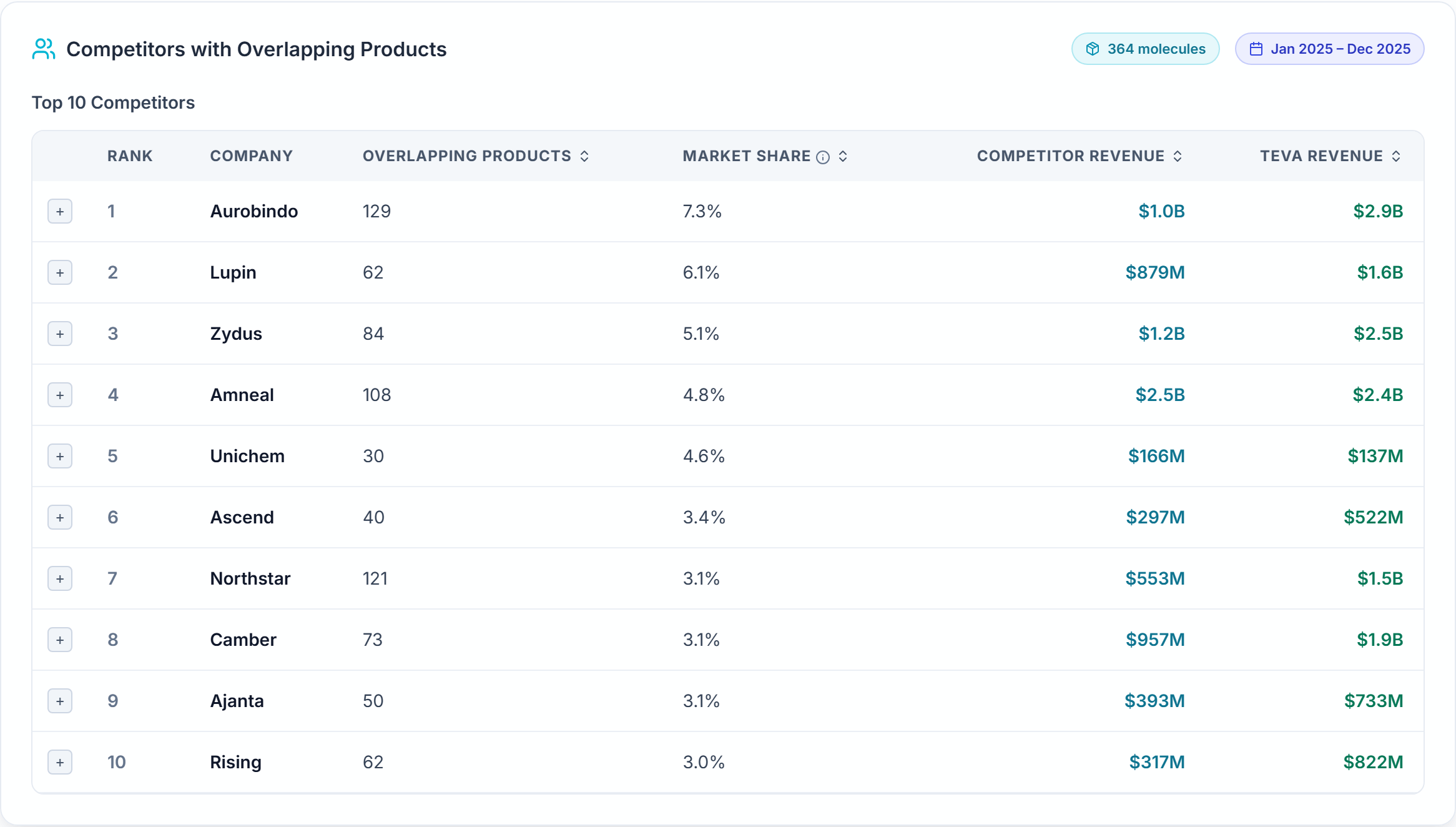Click the Overlapping Products column header
This screenshot has height=827, width=1456.
(x=467, y=156)
